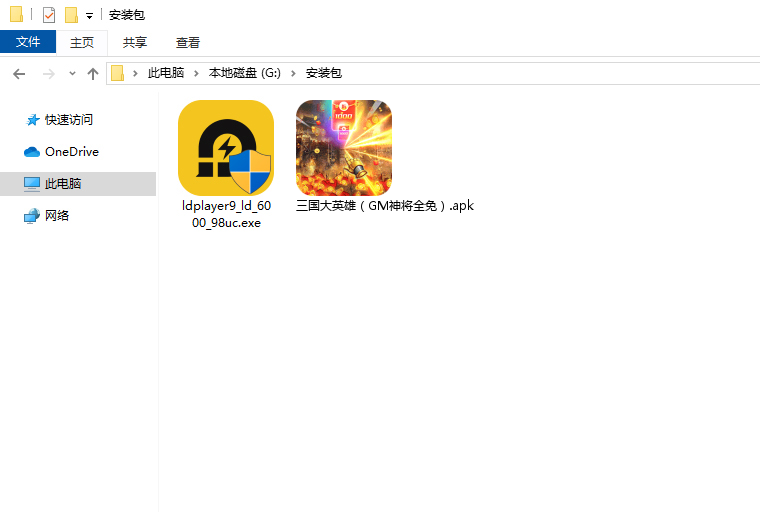Select 此电脑 in navigation pane
This screenshot has height=512, width=760.
point(78,184)
